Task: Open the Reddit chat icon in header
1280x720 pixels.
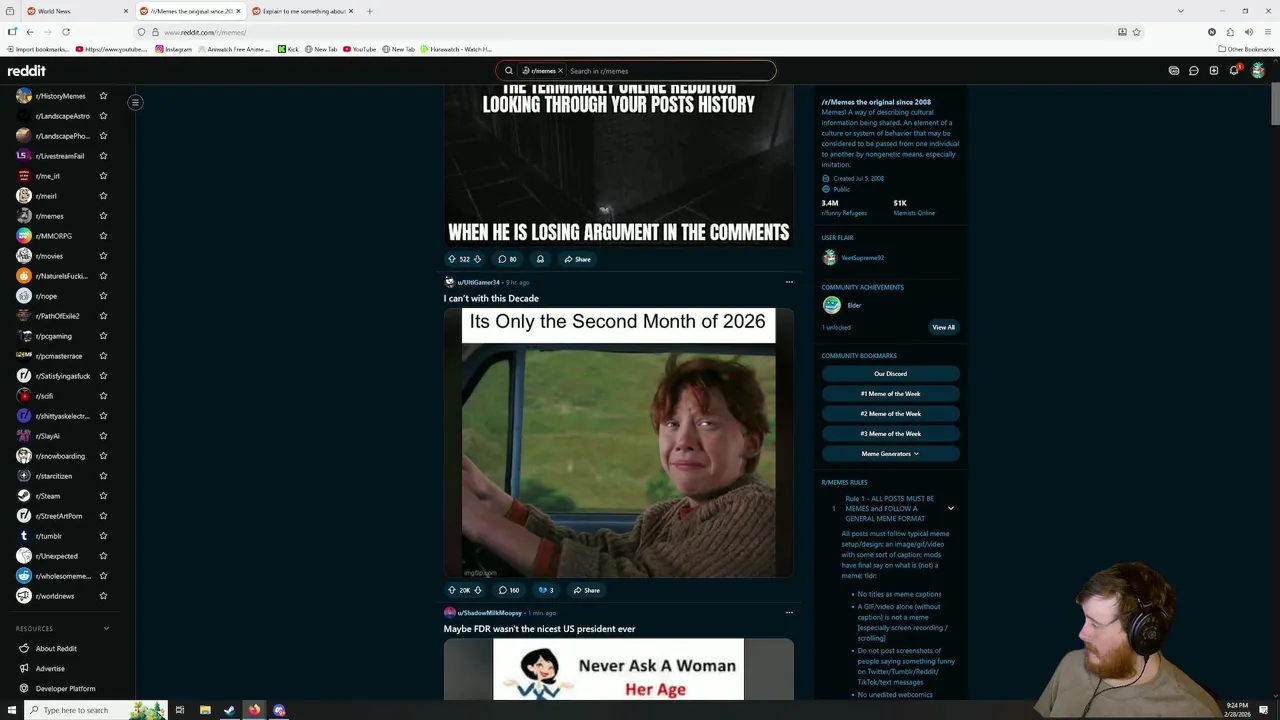Action: pos(1193,71)
